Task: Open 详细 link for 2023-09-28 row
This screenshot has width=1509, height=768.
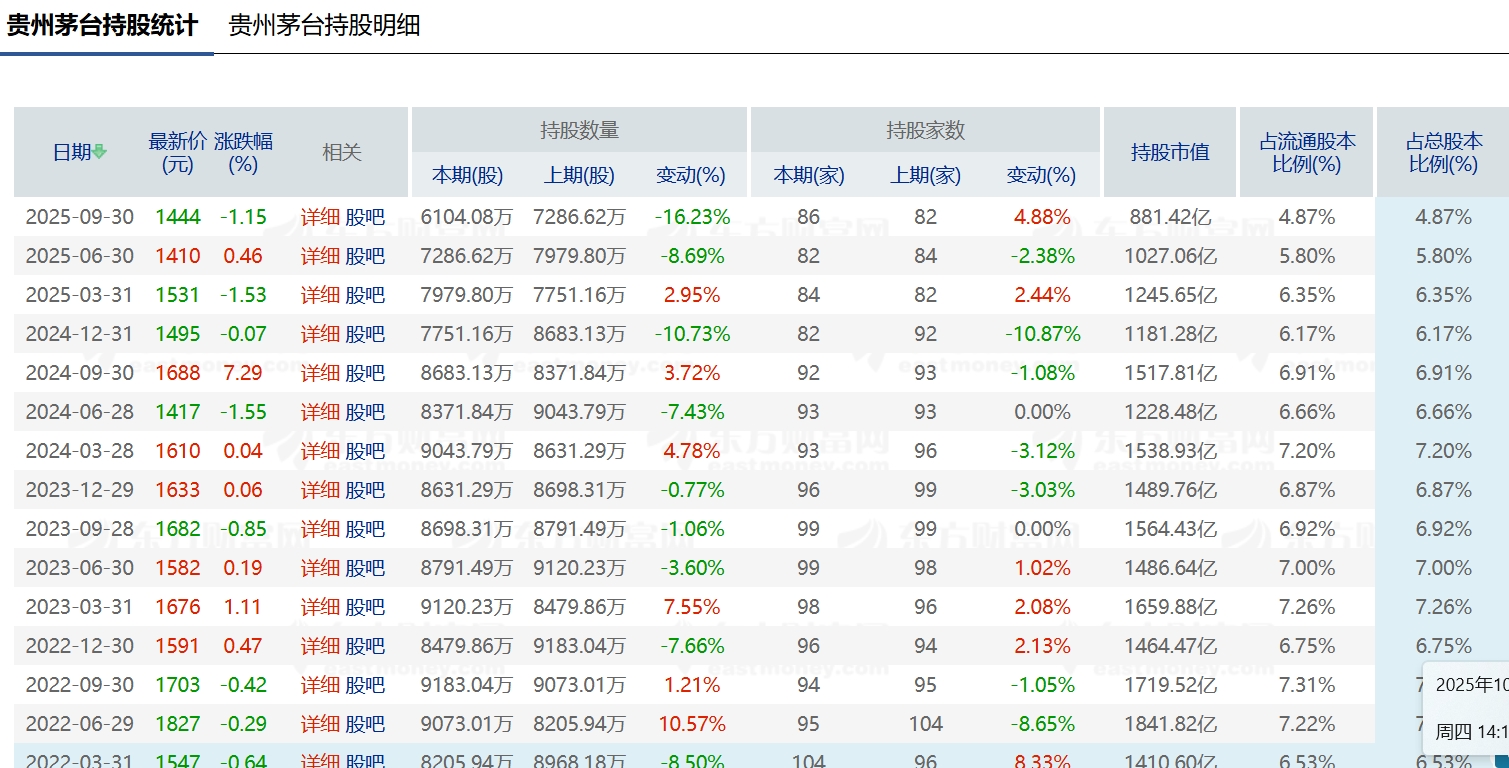Action: [320, 529]
